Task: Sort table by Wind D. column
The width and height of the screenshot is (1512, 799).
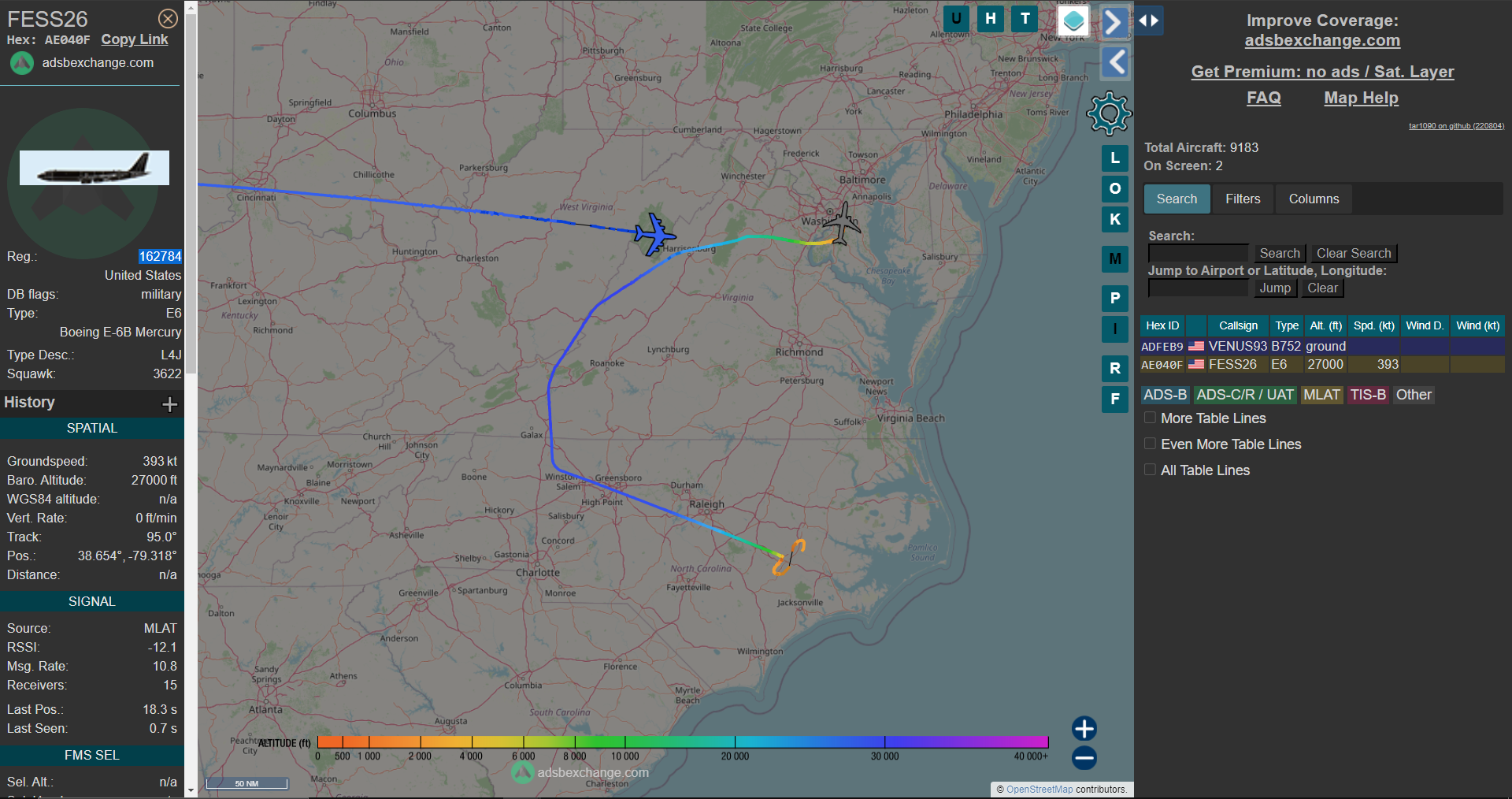Action: point(1425,325)
